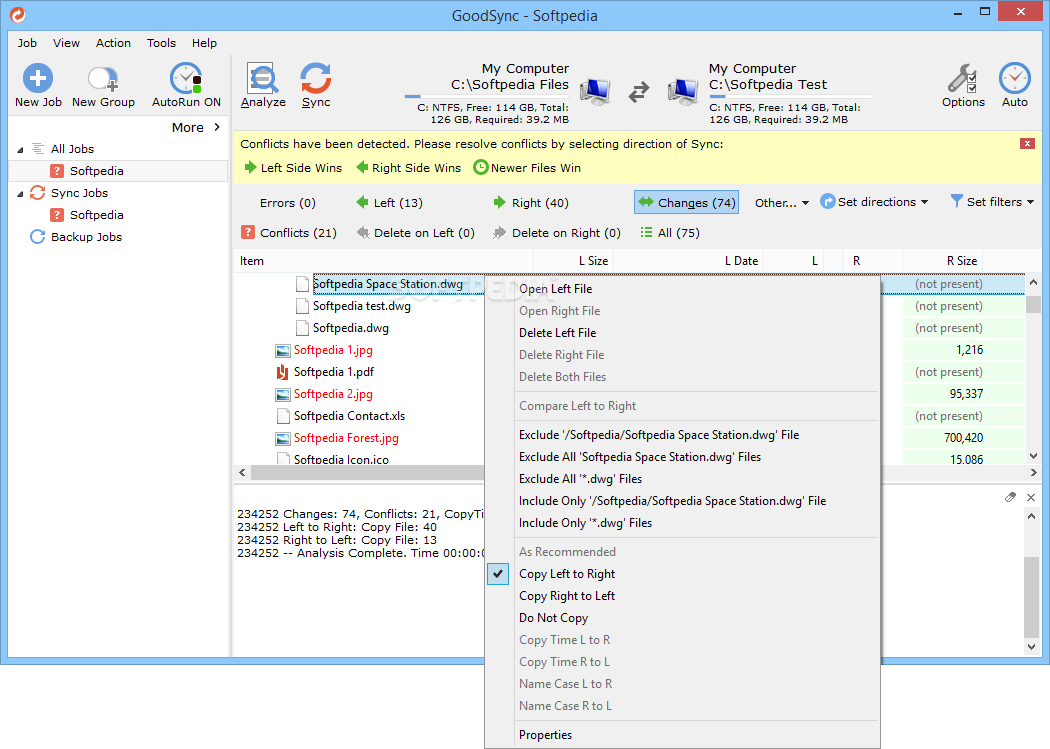Click file list vertical scrollbar down arrow

[1033, 456]
